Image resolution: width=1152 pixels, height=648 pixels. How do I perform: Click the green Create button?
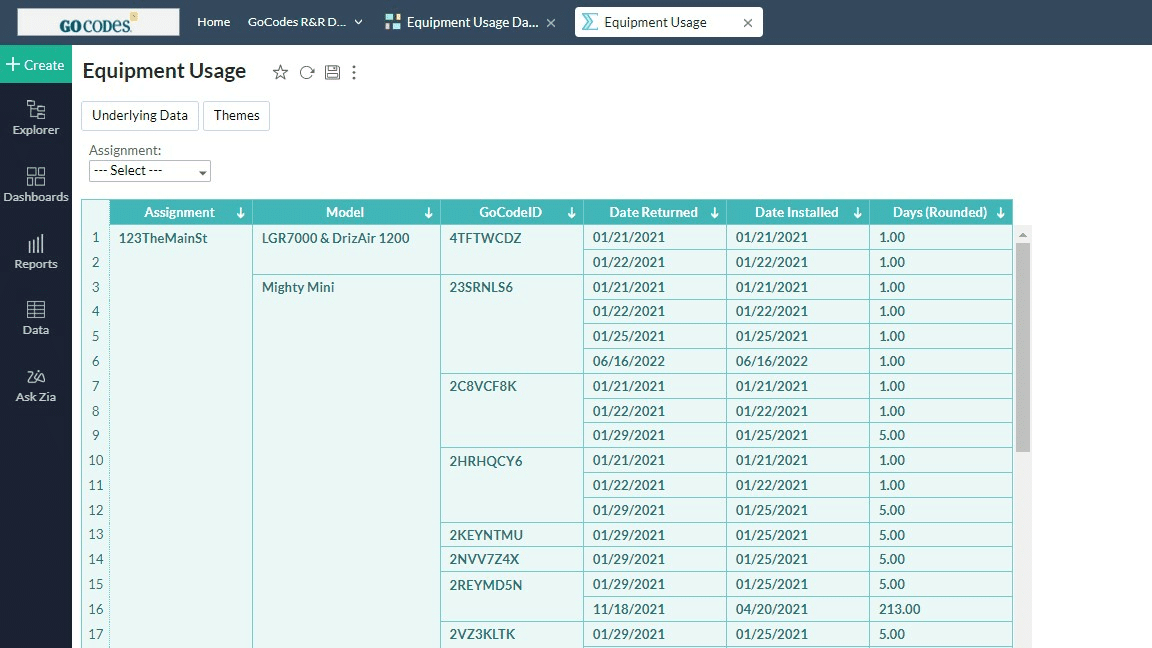(x=36, y=65)
